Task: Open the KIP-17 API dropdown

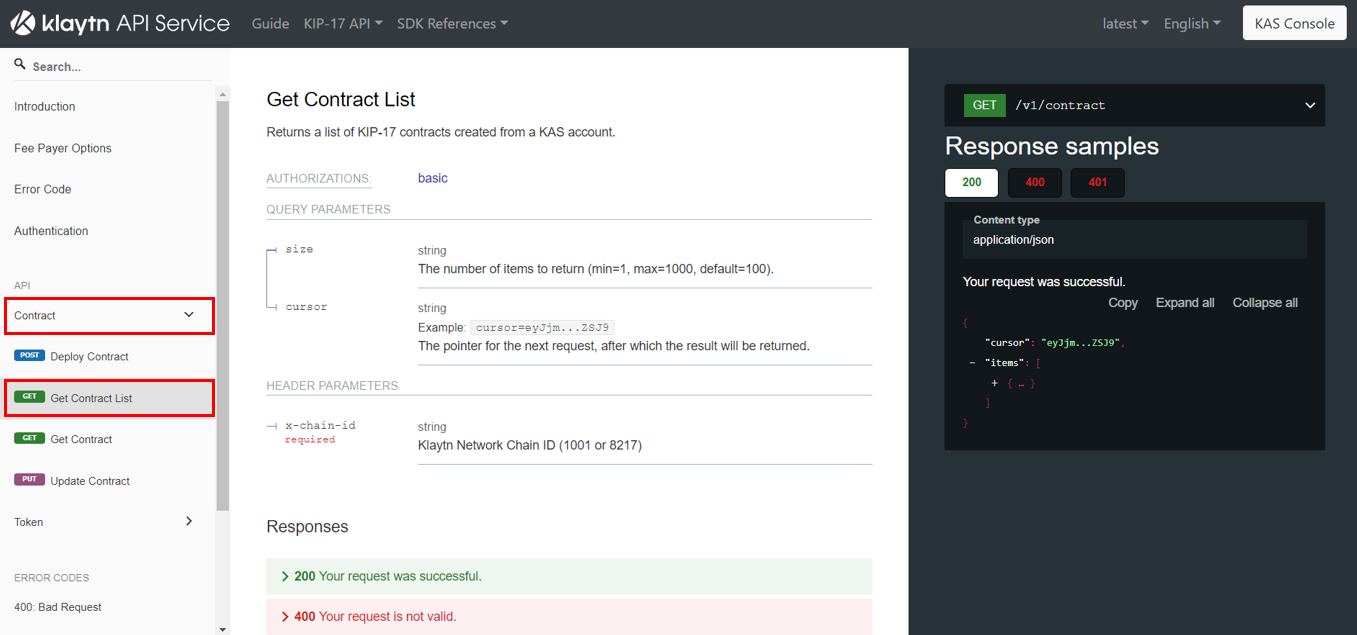Action: tap(343, 23)
